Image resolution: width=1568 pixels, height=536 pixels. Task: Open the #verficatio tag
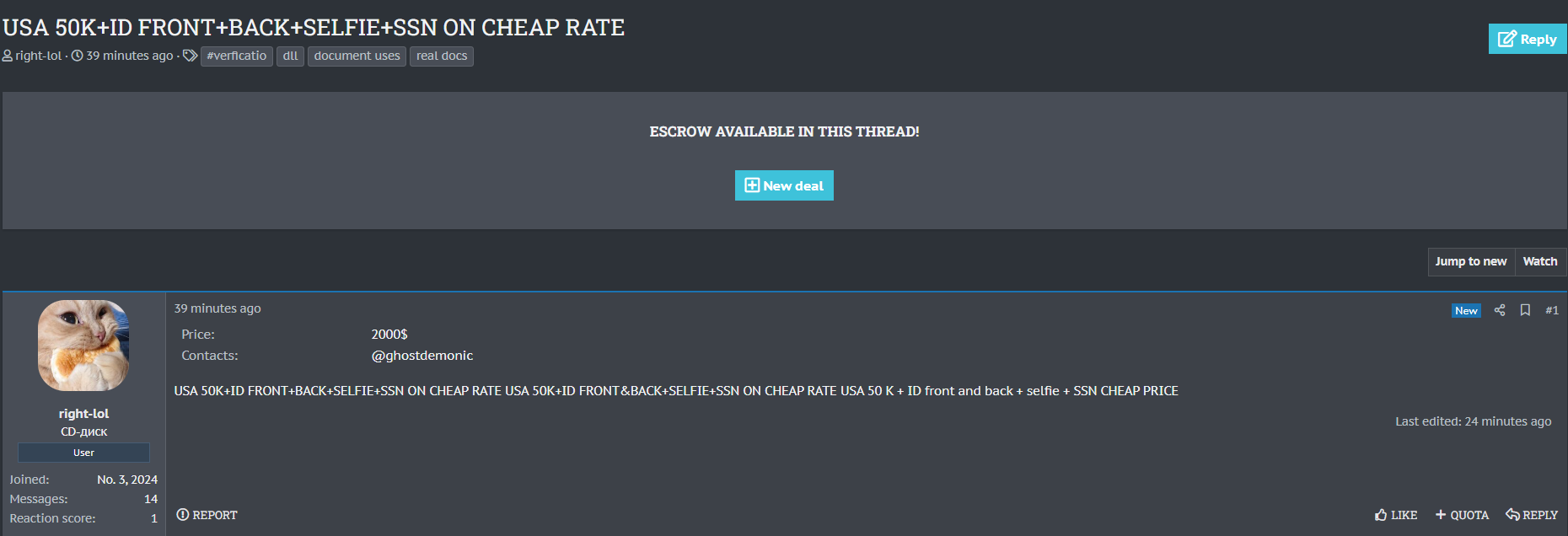pos(236,56)
